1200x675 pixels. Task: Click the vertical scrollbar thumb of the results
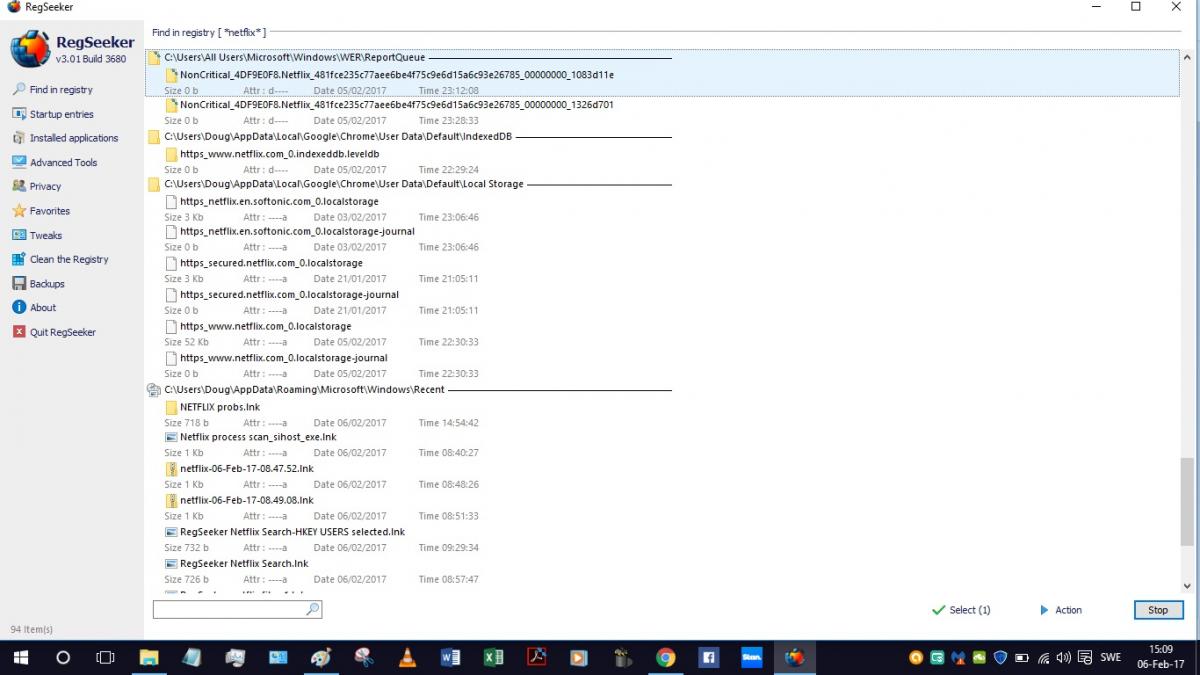tap(1188, 500)
